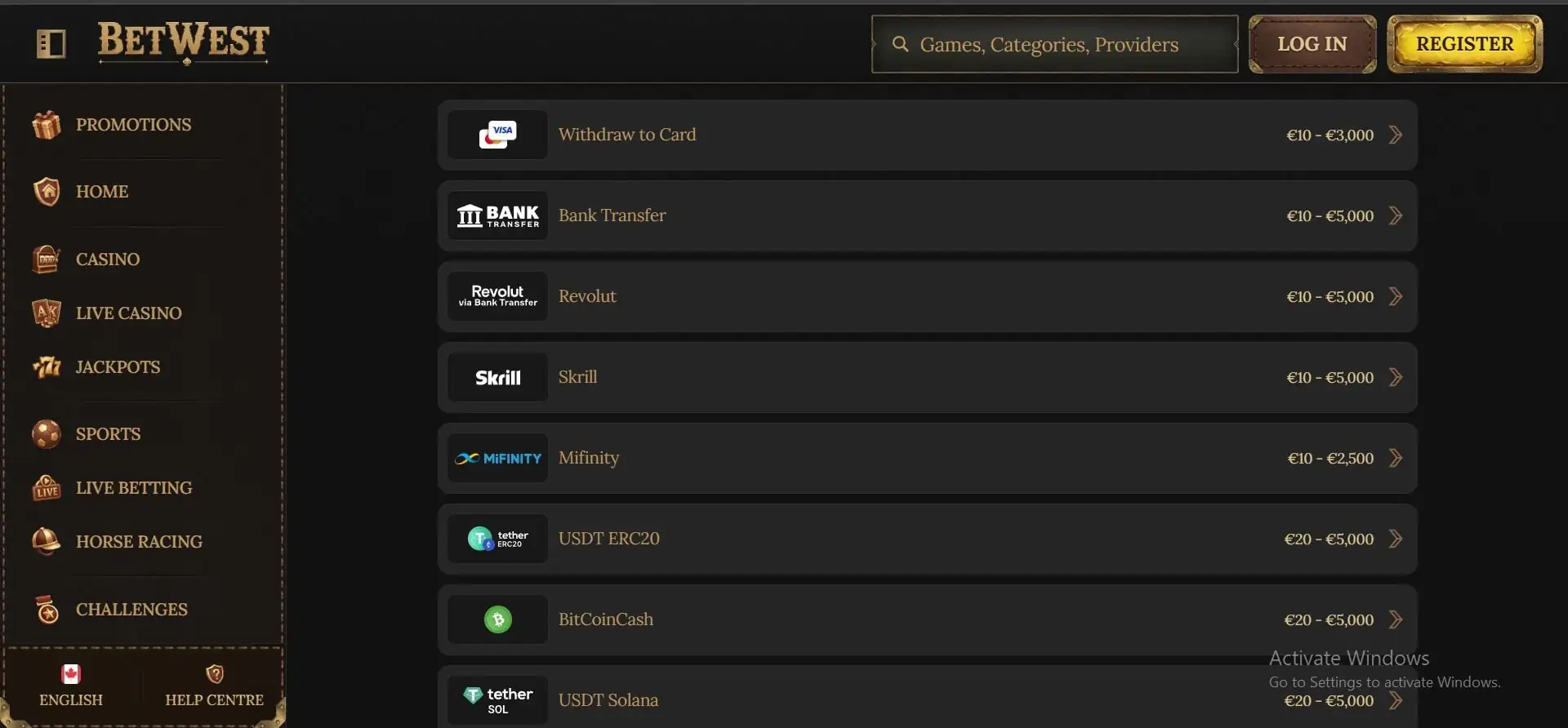Expand the Skrill row chevron

tap(1396, 377)
